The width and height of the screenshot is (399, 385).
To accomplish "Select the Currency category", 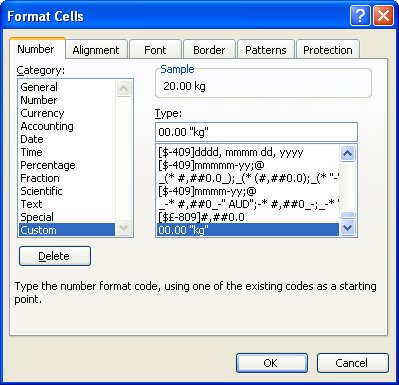I will [42, 113].
